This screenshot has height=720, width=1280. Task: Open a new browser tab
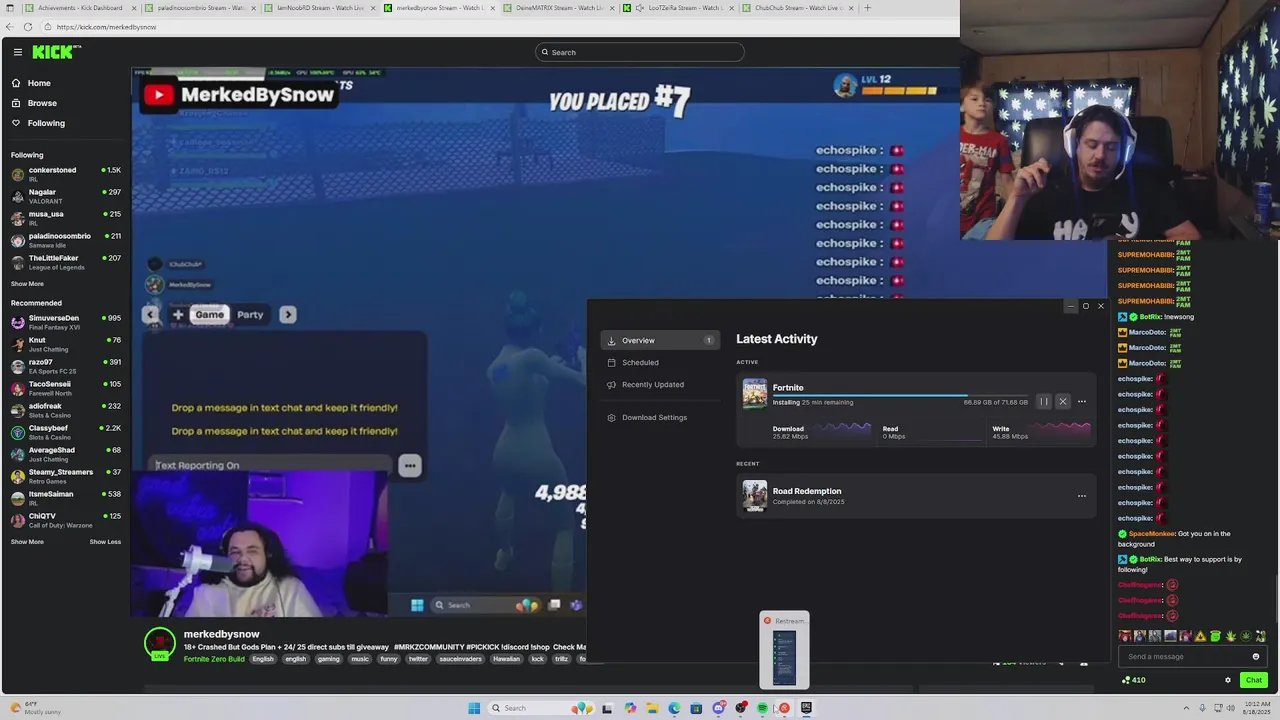coord(867,7)
